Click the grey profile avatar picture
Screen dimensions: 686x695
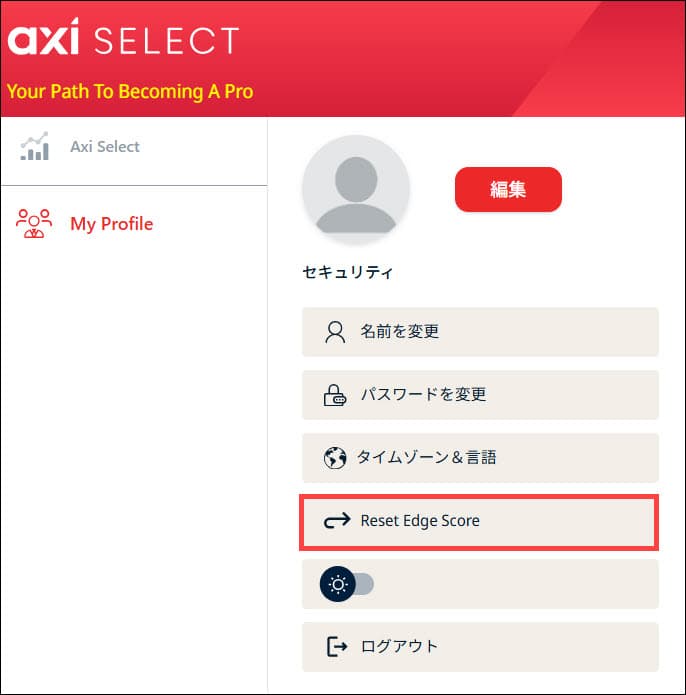click(356, 189)
